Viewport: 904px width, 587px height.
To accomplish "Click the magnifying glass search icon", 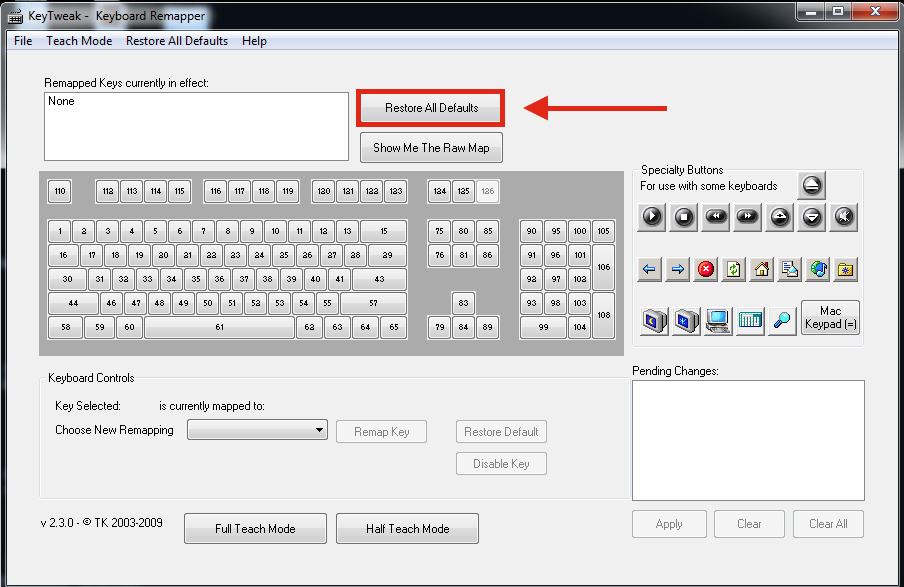I will [x=782, y=321].
